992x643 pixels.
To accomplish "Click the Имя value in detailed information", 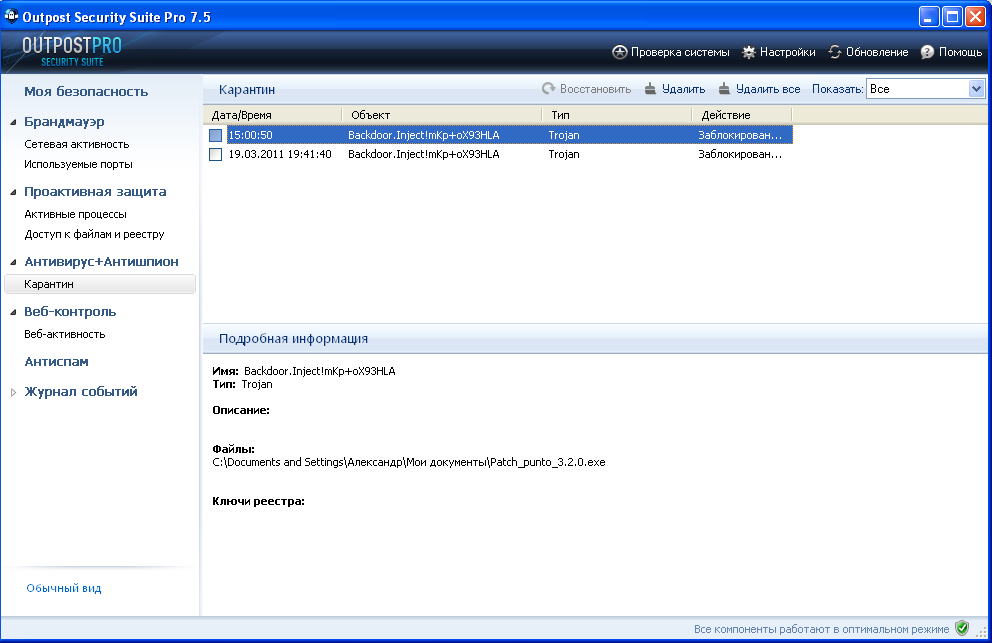I will click(x=319, y=371).
